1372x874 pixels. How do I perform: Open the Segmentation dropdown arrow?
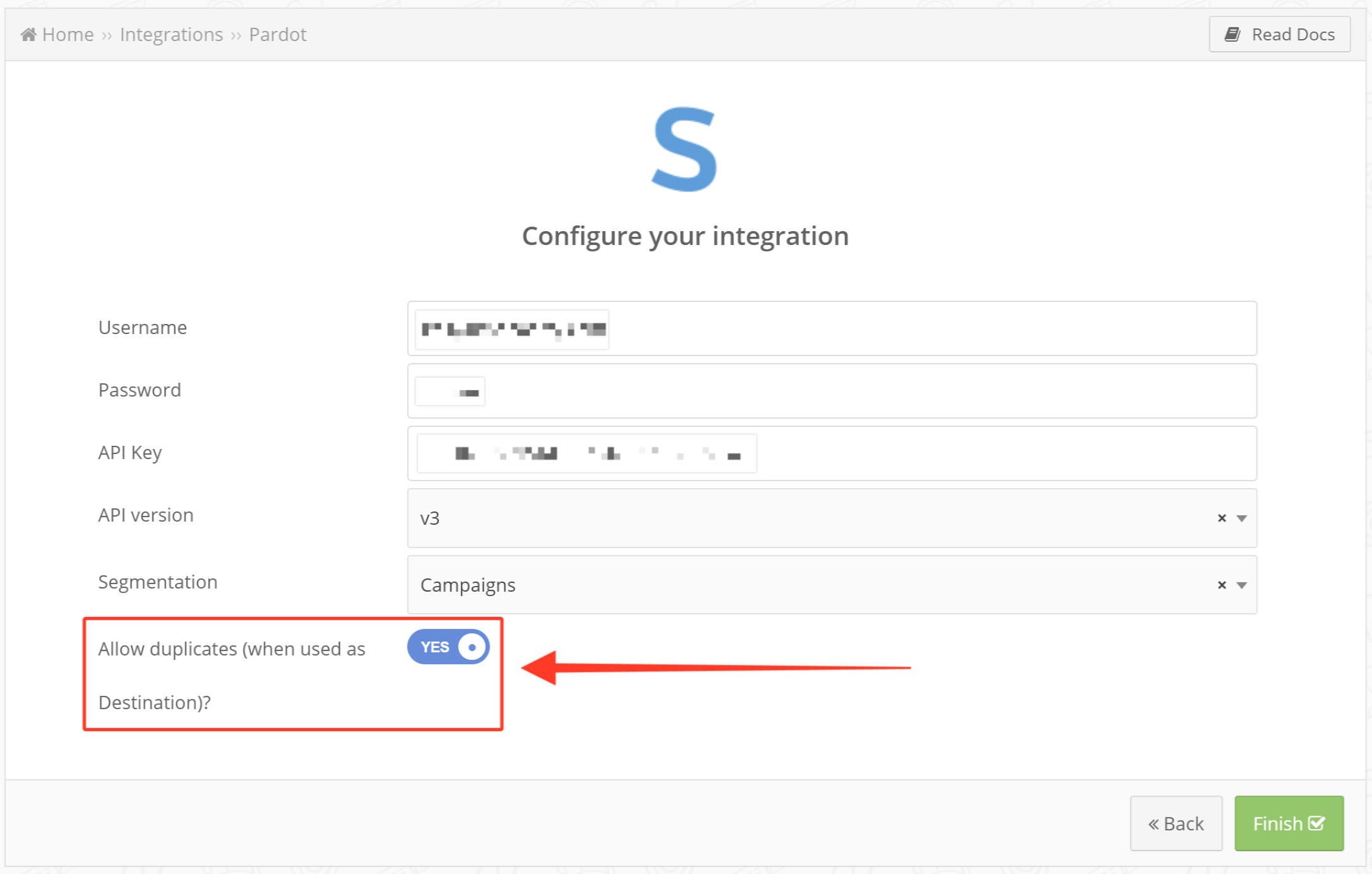coord(1241,585)
